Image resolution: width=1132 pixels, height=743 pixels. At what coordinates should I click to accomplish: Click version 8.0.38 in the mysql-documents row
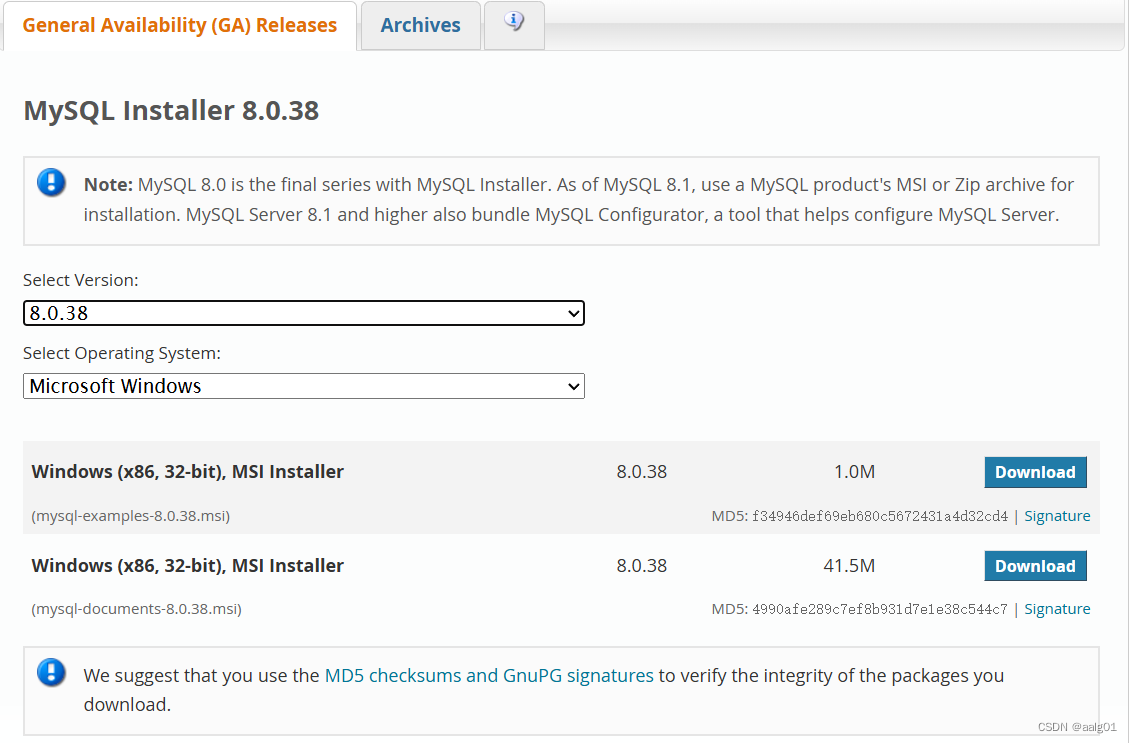642,566
